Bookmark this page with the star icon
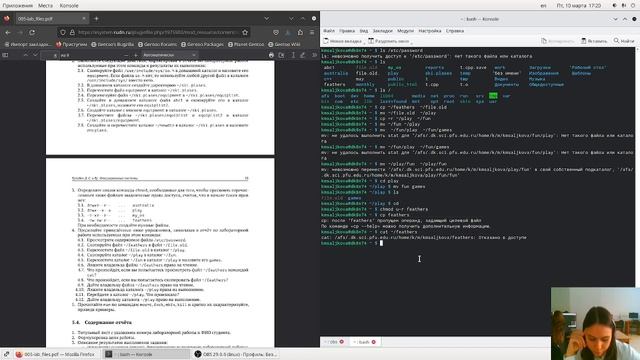640x360 pixels. tap(245, 32)
